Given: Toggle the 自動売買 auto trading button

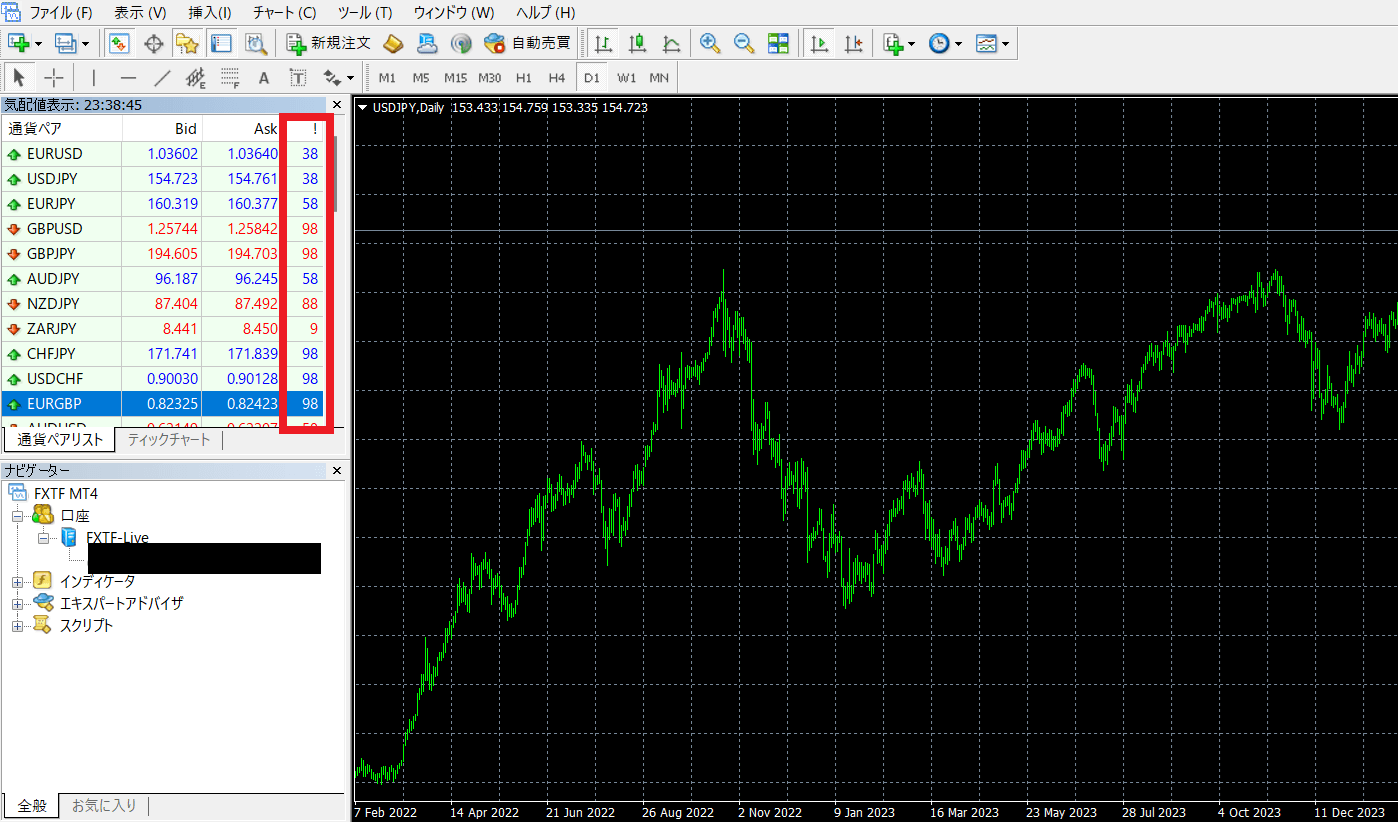Looking at the screenshot, I should 527,43.
